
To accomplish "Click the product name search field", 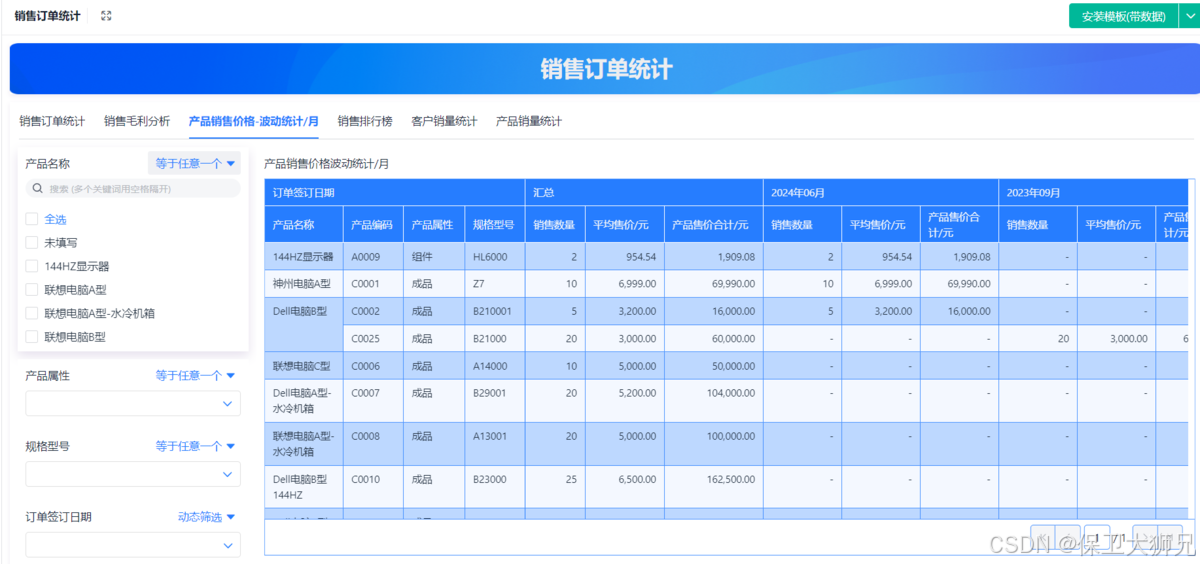I will (133, 188).
